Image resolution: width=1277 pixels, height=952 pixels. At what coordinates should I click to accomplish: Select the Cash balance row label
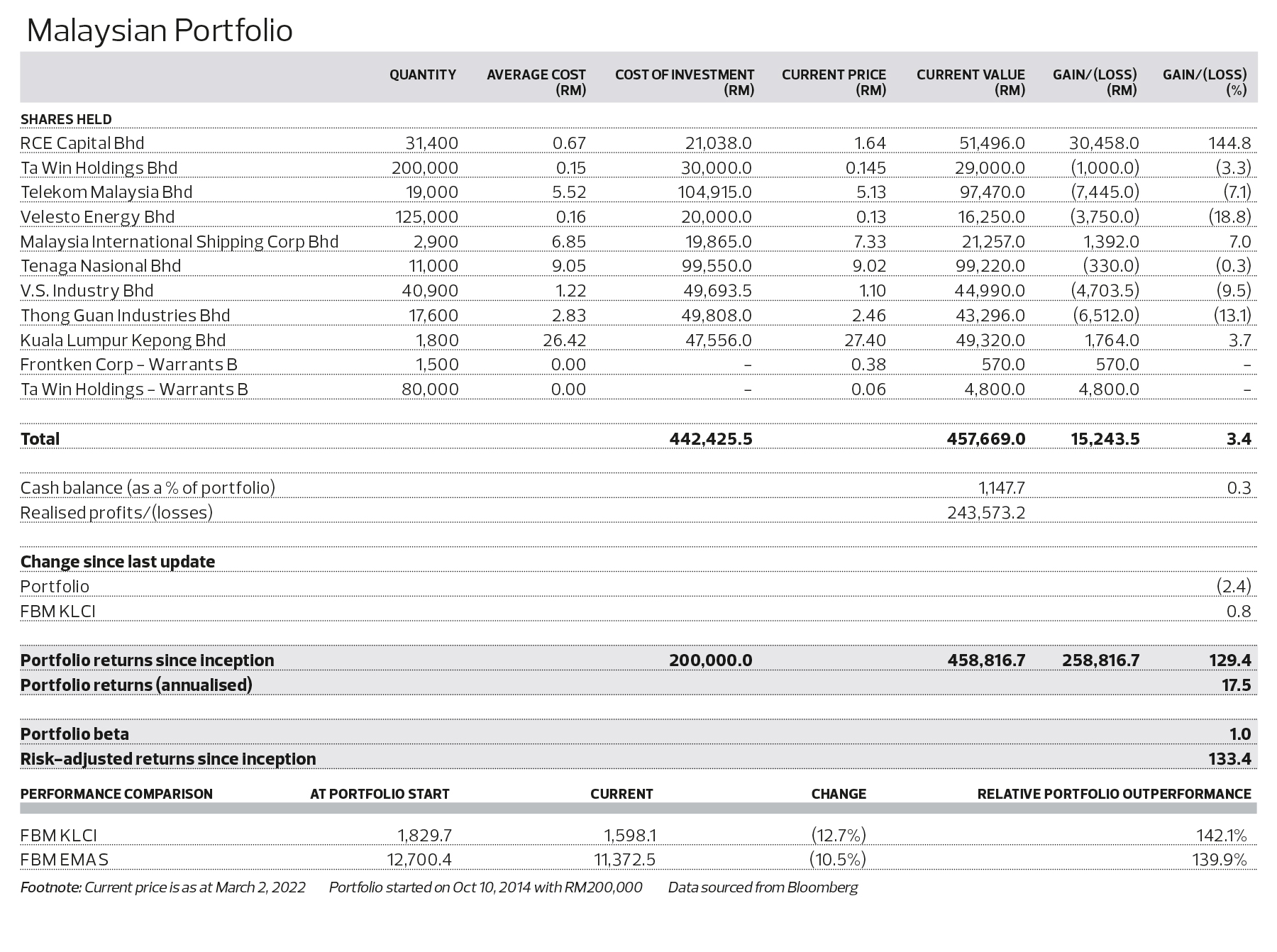(148, 488)
